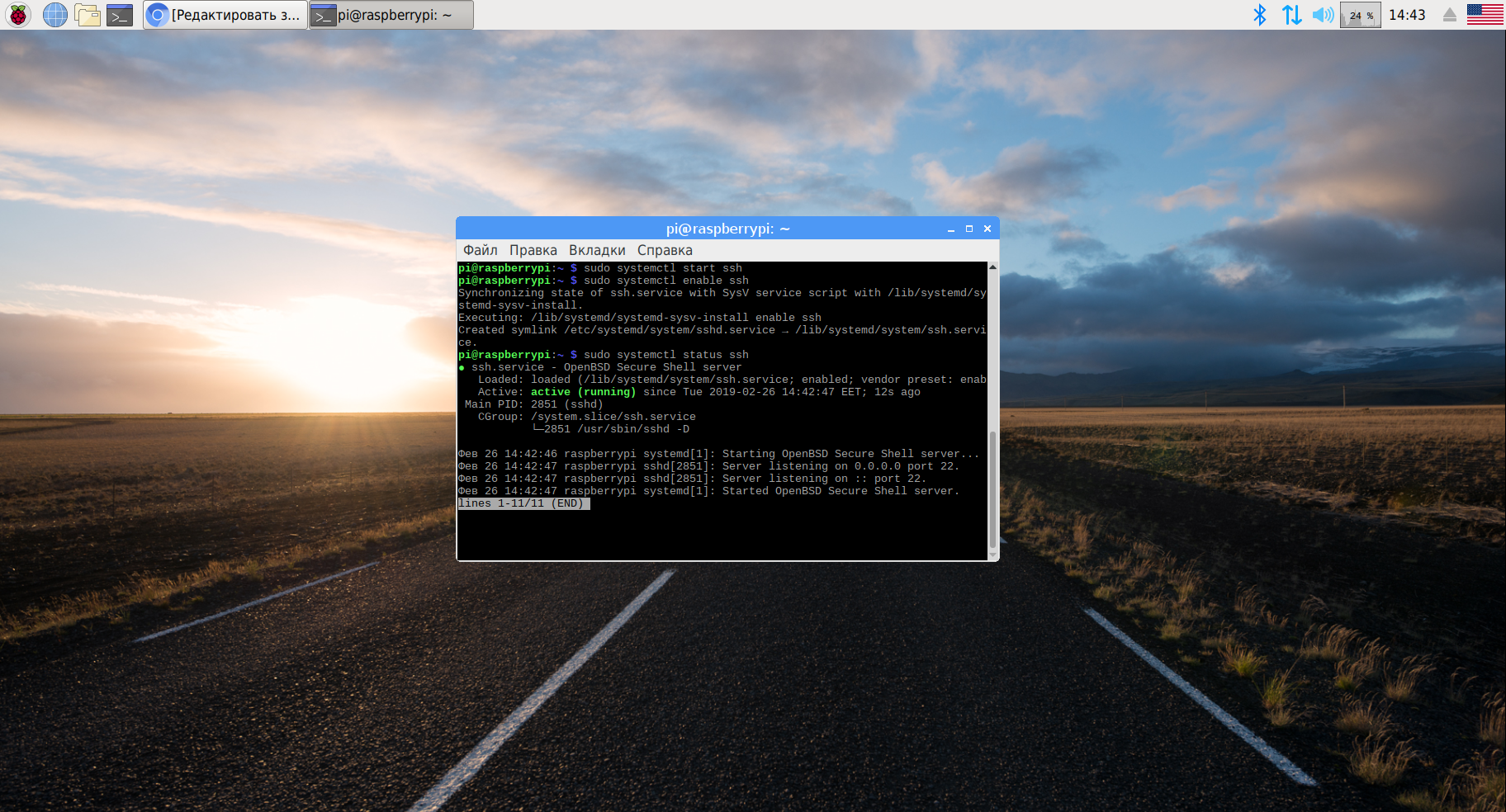This screenshot has width=1506, height=812.
Task: Open the Вкладки menu
Action: (597, 250)
